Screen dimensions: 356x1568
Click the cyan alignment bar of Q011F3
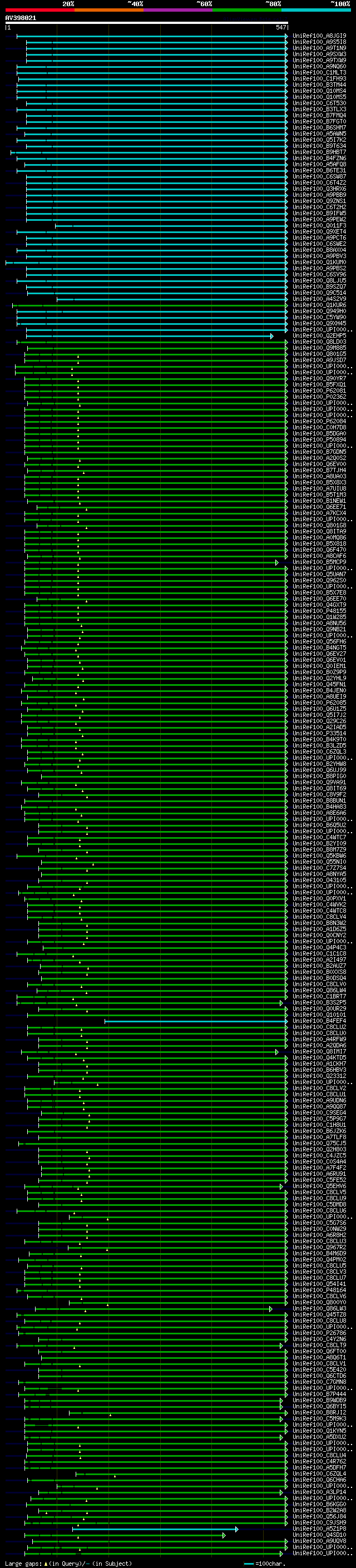point(170,226)
